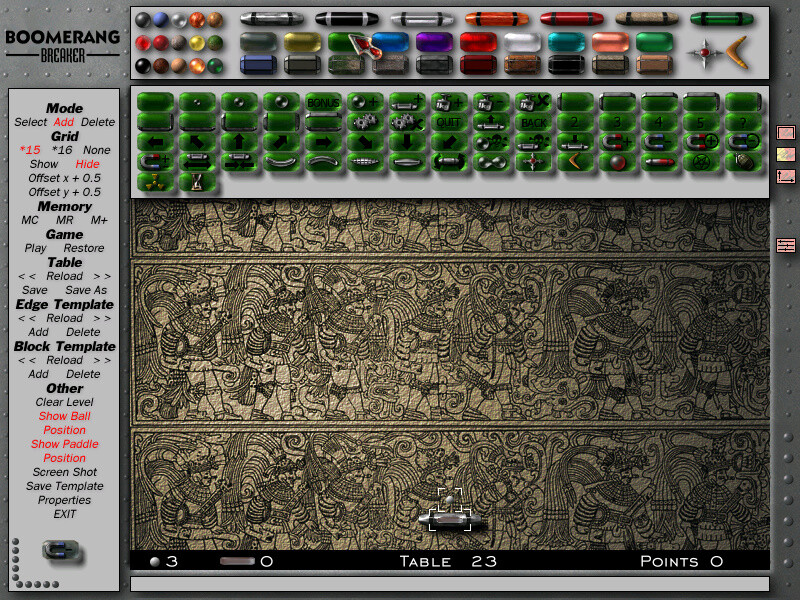This screenshot has width=800, height=600.
Task: Switch Mode to Select
Action: click(31, 122)
